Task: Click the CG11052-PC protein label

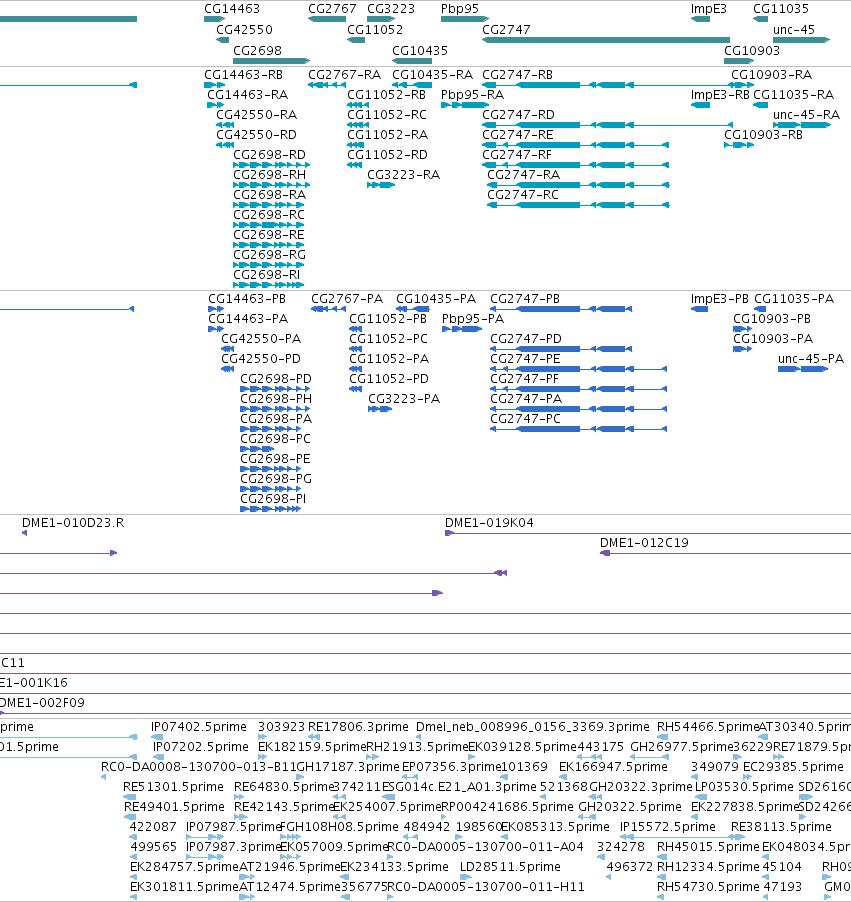Action: tap(388, 339)
